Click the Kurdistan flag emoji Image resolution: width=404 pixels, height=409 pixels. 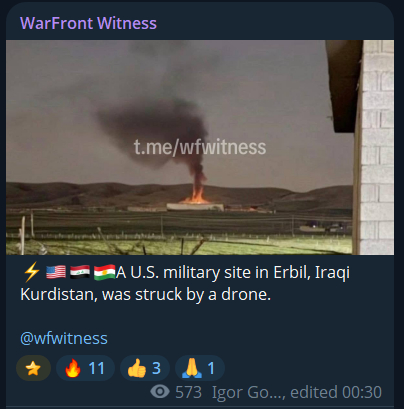click(x=104, y=272)
